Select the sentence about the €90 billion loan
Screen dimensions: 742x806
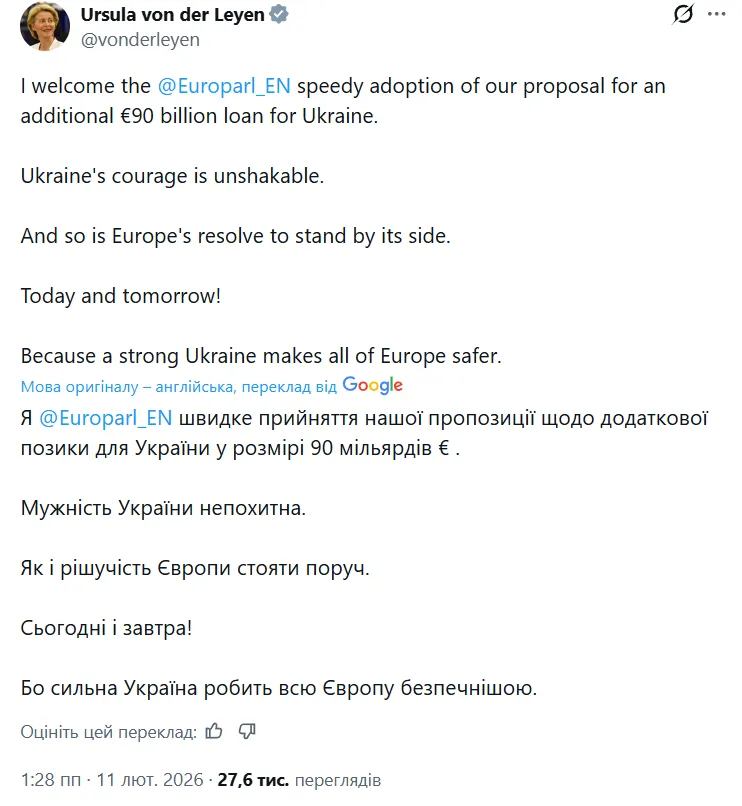coord(340,98)
